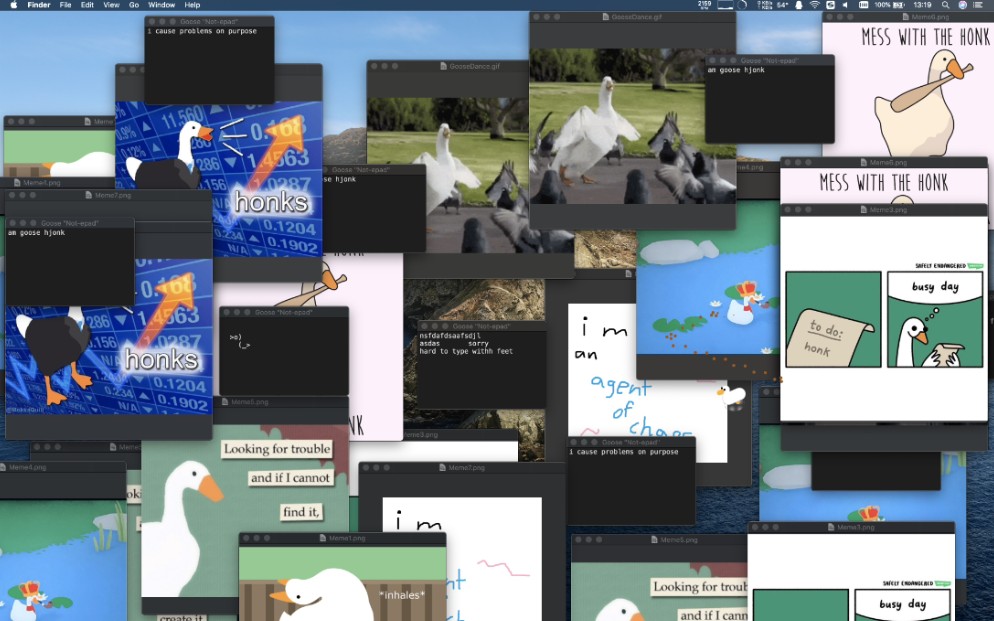Open the Finder menu

pos(39,4)
